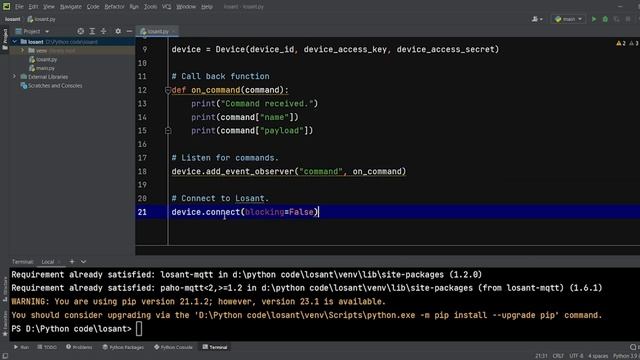Image resolution: width=640 pixels, height=360 pixels.
Task: Open the terminal shell options chevron
Action: pos(83,262)
